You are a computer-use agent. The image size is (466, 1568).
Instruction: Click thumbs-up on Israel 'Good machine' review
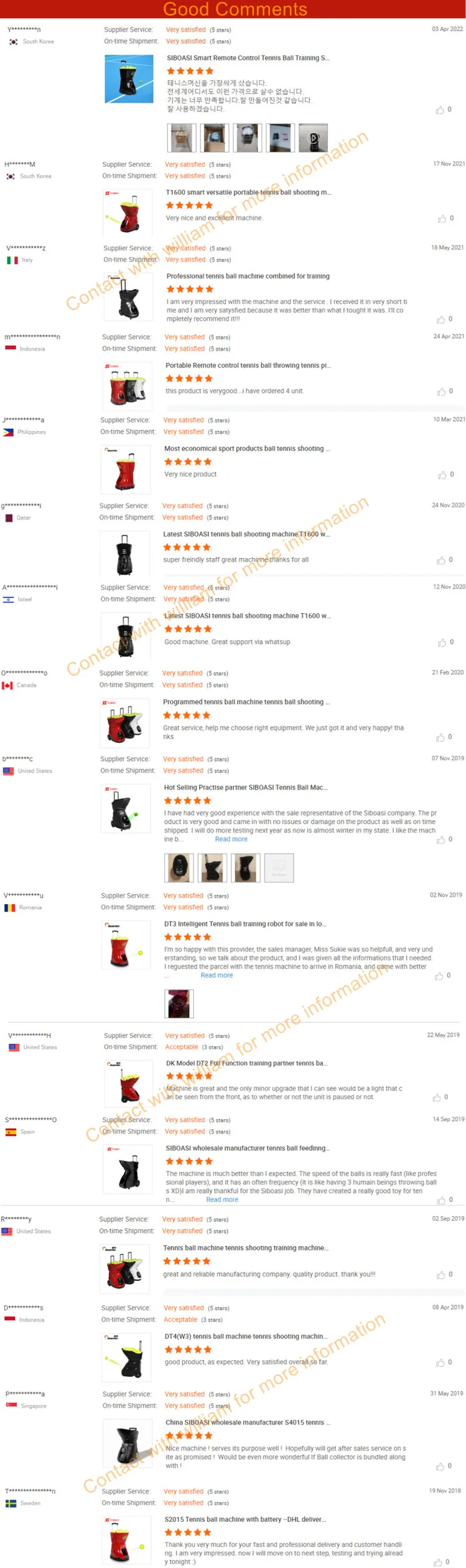click(x=442, y=643)
